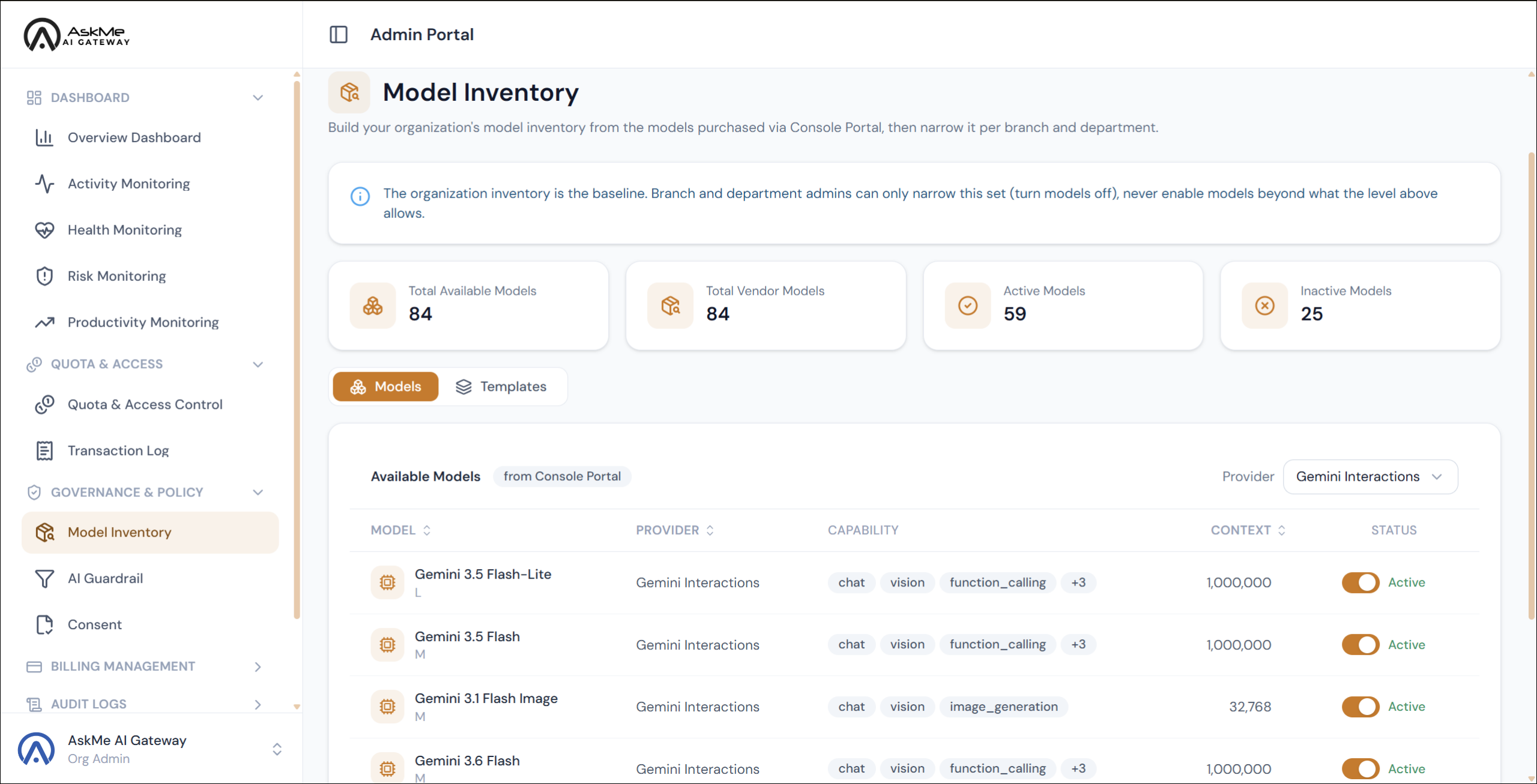Go to Activity Monitoring page
Screen dimensions: 1537x784
[150, 184]
